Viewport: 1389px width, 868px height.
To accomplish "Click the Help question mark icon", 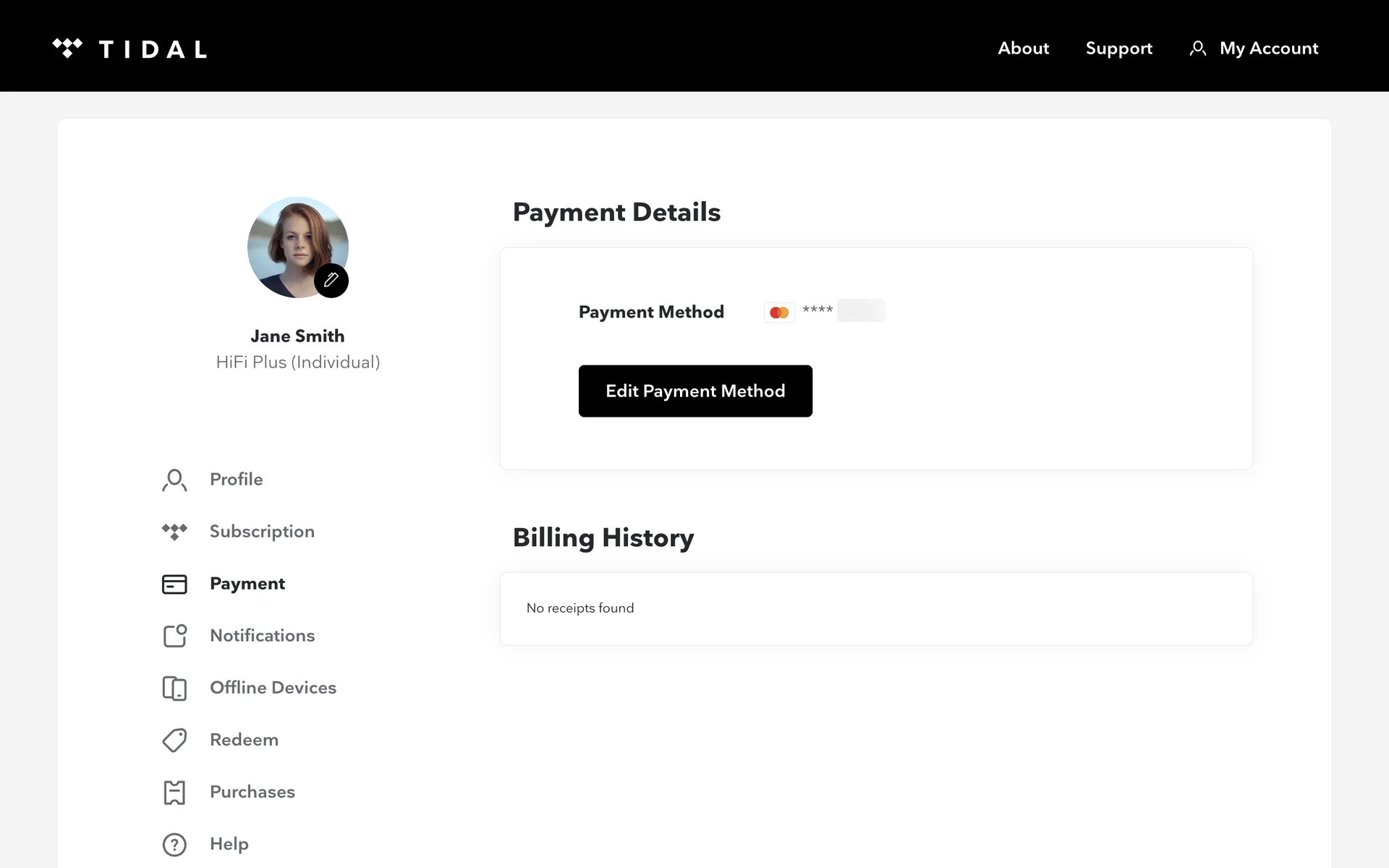I will tap(174, 844).
